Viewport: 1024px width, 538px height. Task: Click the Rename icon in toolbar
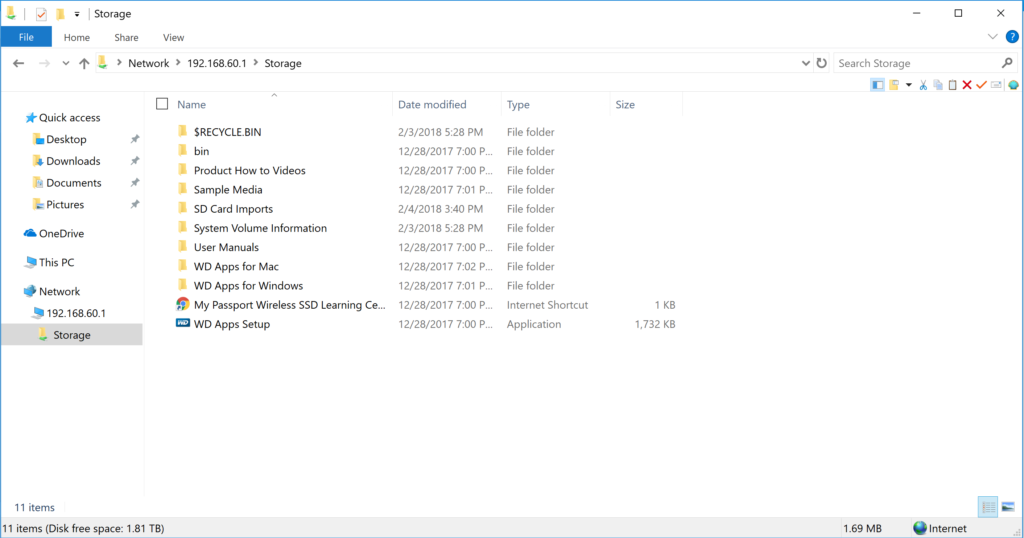click(996, 85)
